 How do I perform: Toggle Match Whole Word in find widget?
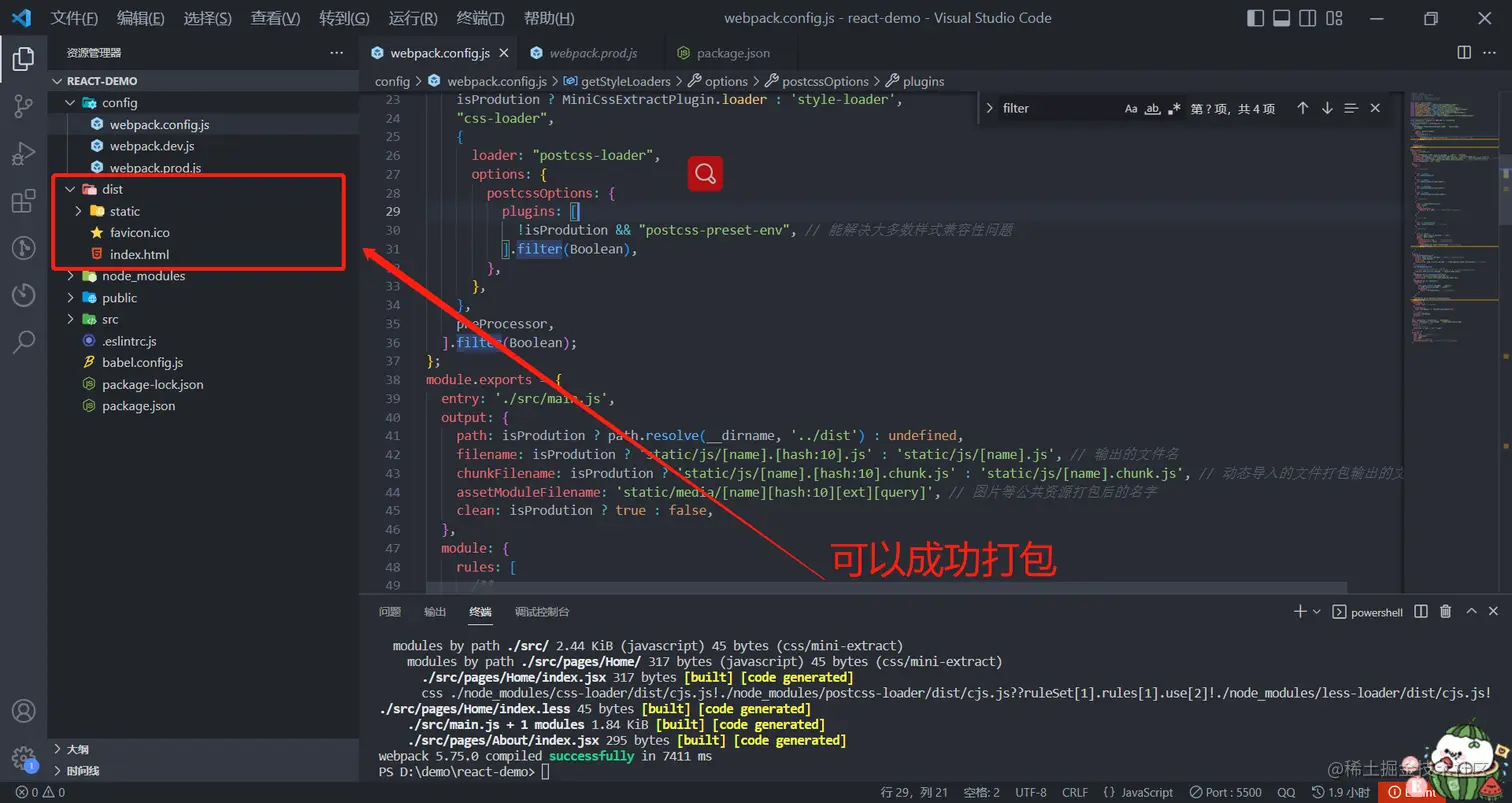point(1152,108)
